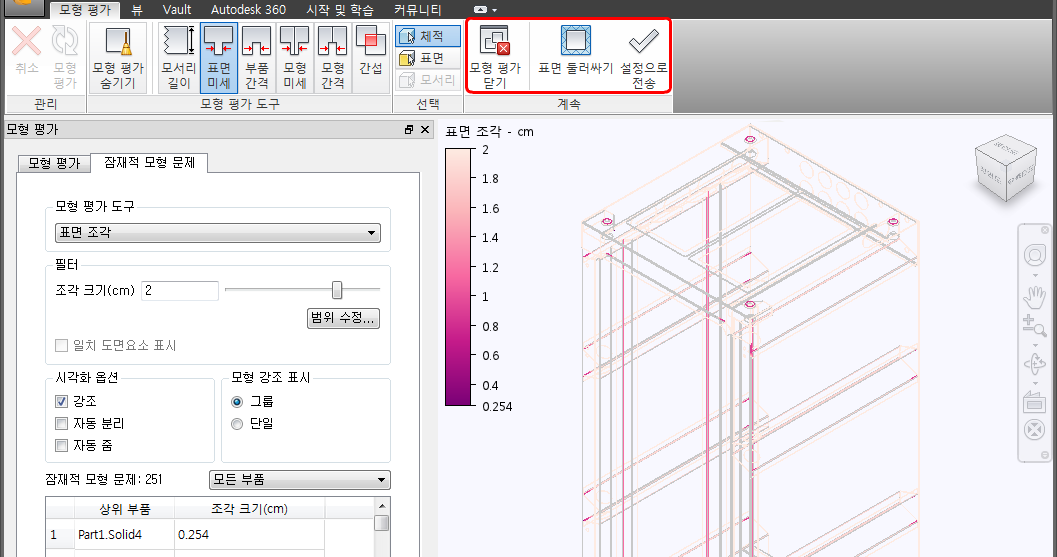The width and height of the screenshot is (1057, 557).
Task: Click 표면 둘러싸기 icon
Action: 576,40
